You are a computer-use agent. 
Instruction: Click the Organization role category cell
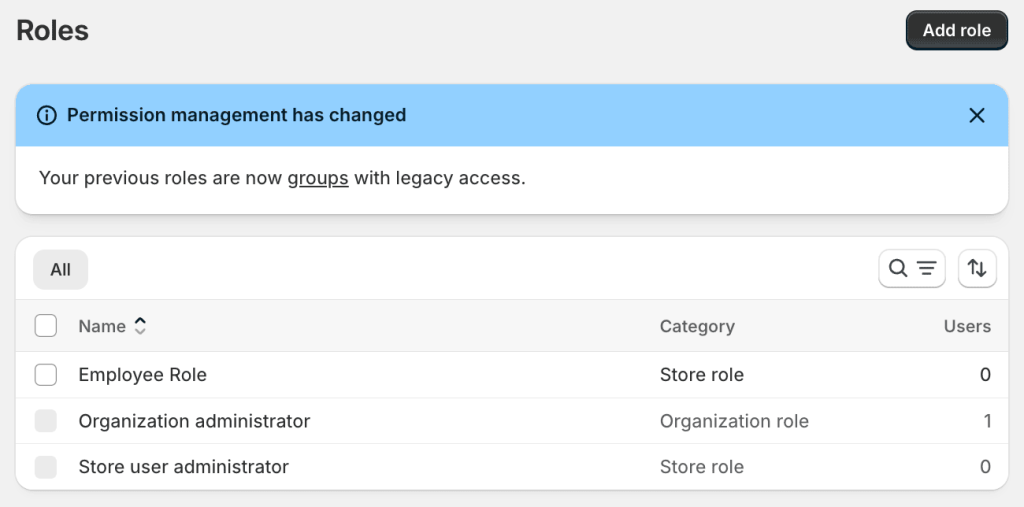734,421
